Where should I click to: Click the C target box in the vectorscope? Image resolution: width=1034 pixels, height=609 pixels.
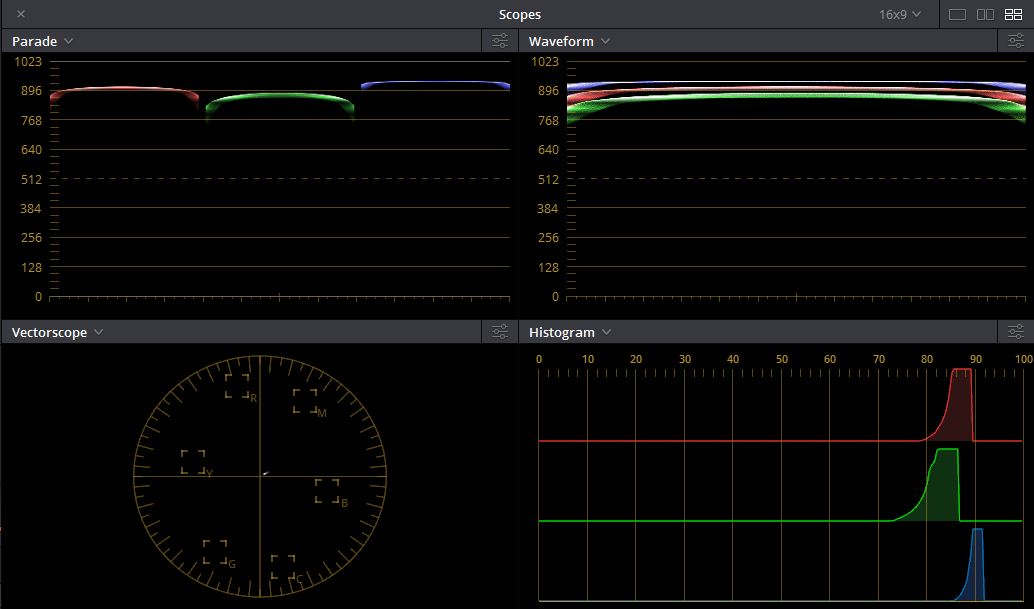pos(283,567)
